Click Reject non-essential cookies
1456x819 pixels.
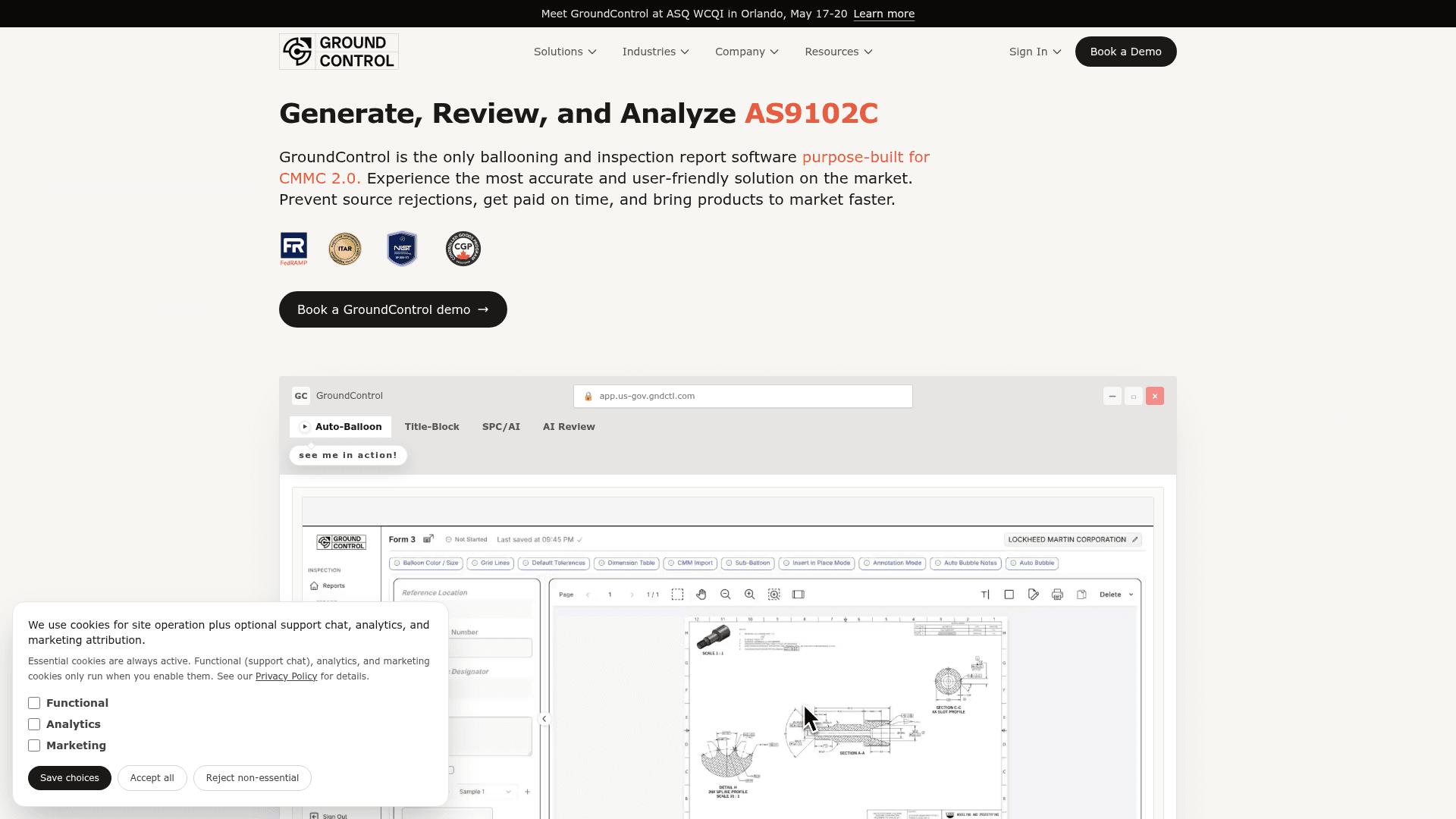253,778
